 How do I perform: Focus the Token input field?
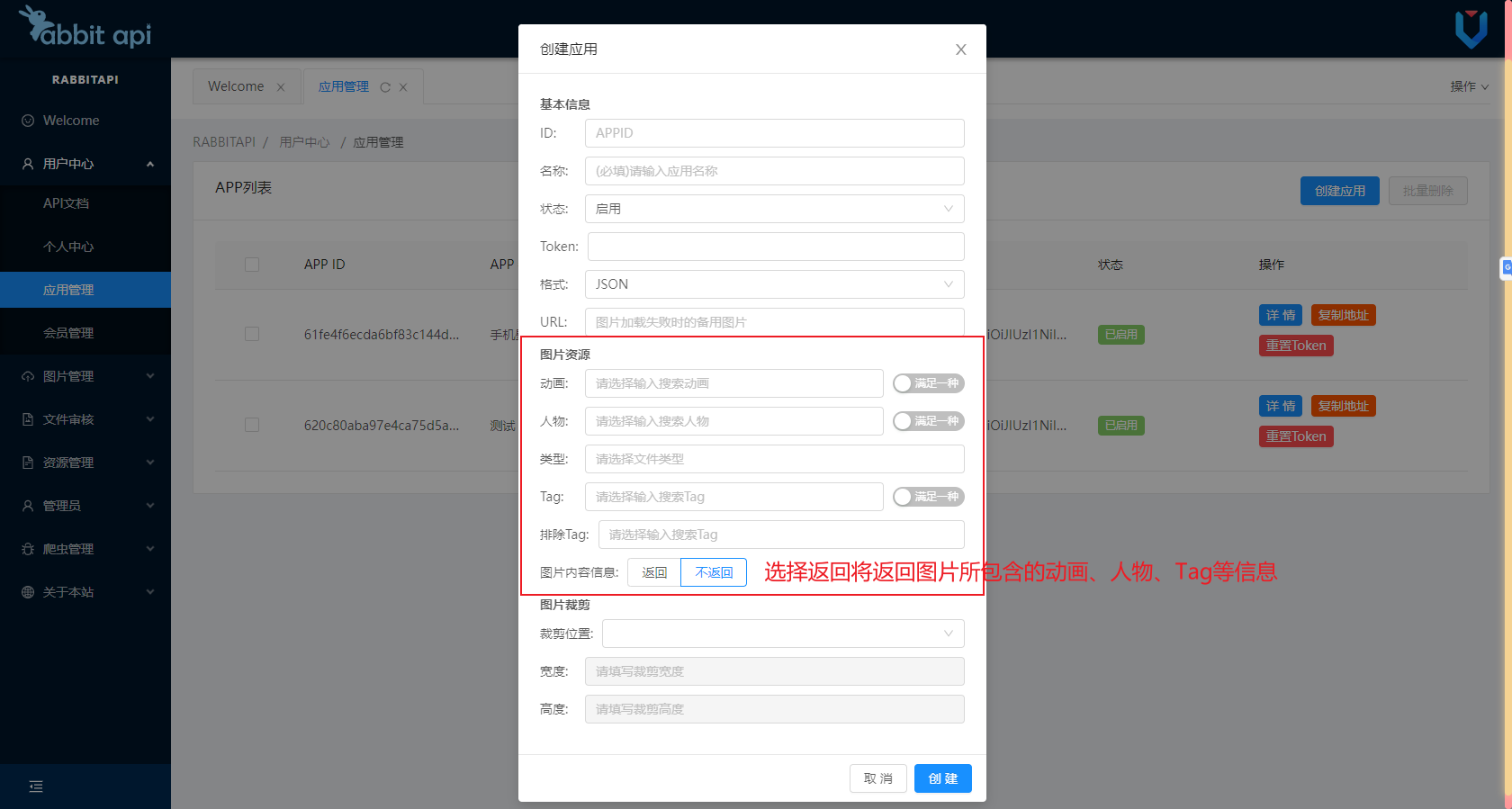point(776,247)
